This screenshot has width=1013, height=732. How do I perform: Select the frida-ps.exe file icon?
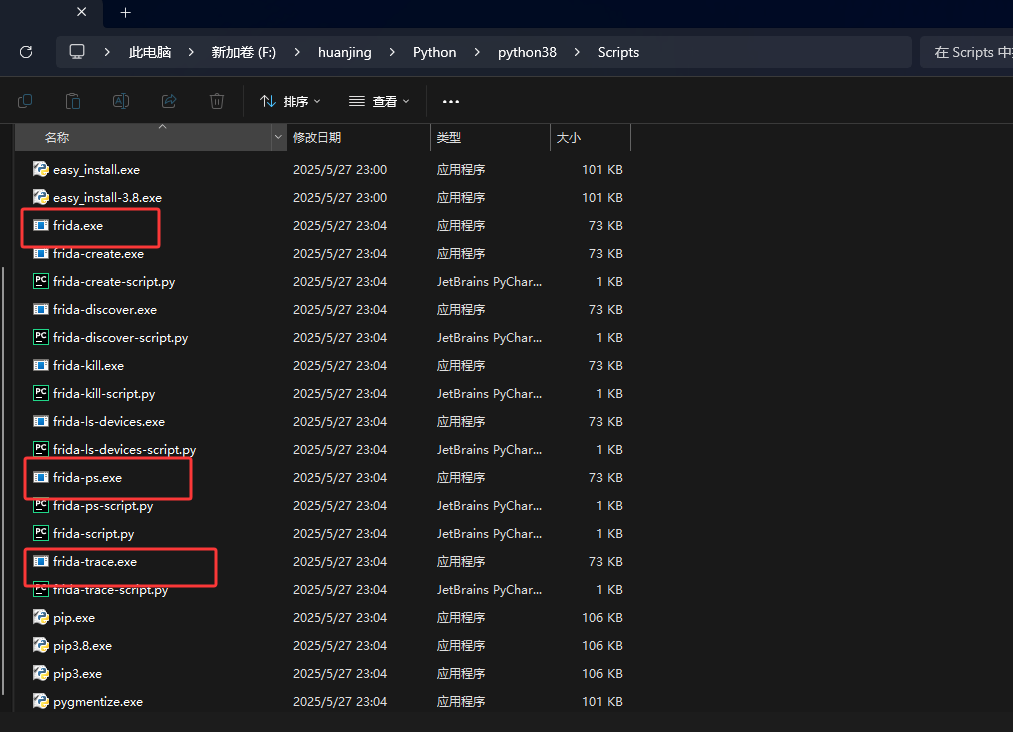coord(41,477)
